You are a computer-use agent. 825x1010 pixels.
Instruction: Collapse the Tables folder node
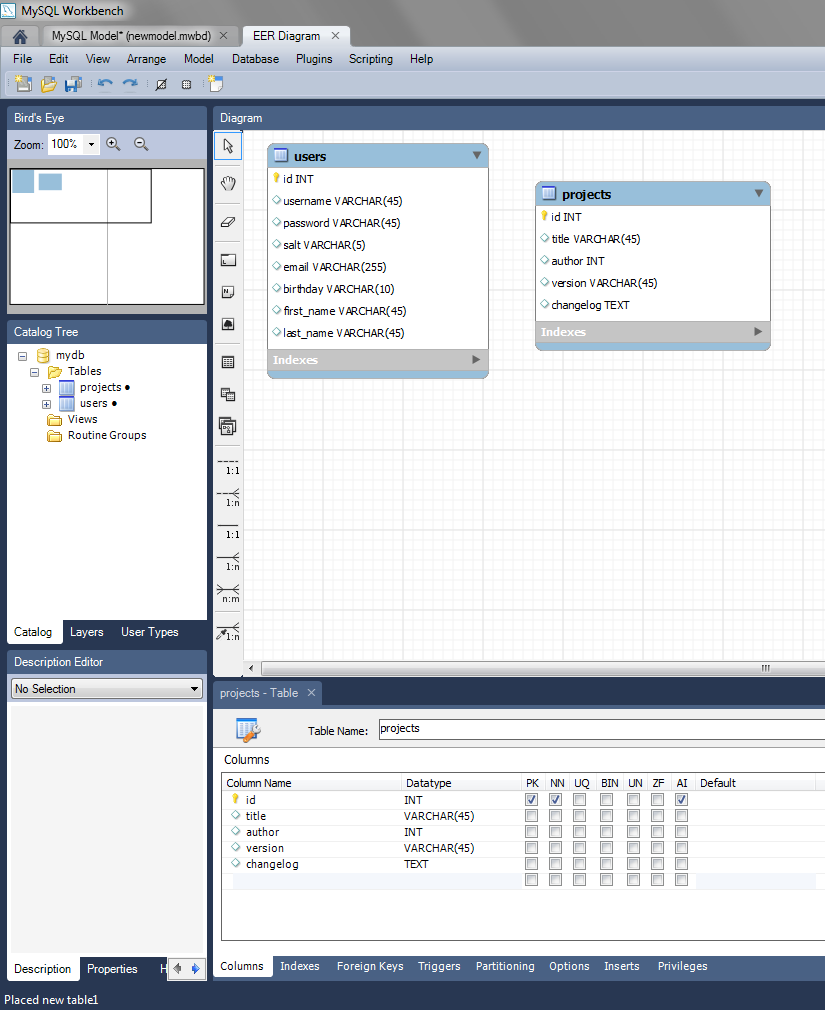pos(35,372)
